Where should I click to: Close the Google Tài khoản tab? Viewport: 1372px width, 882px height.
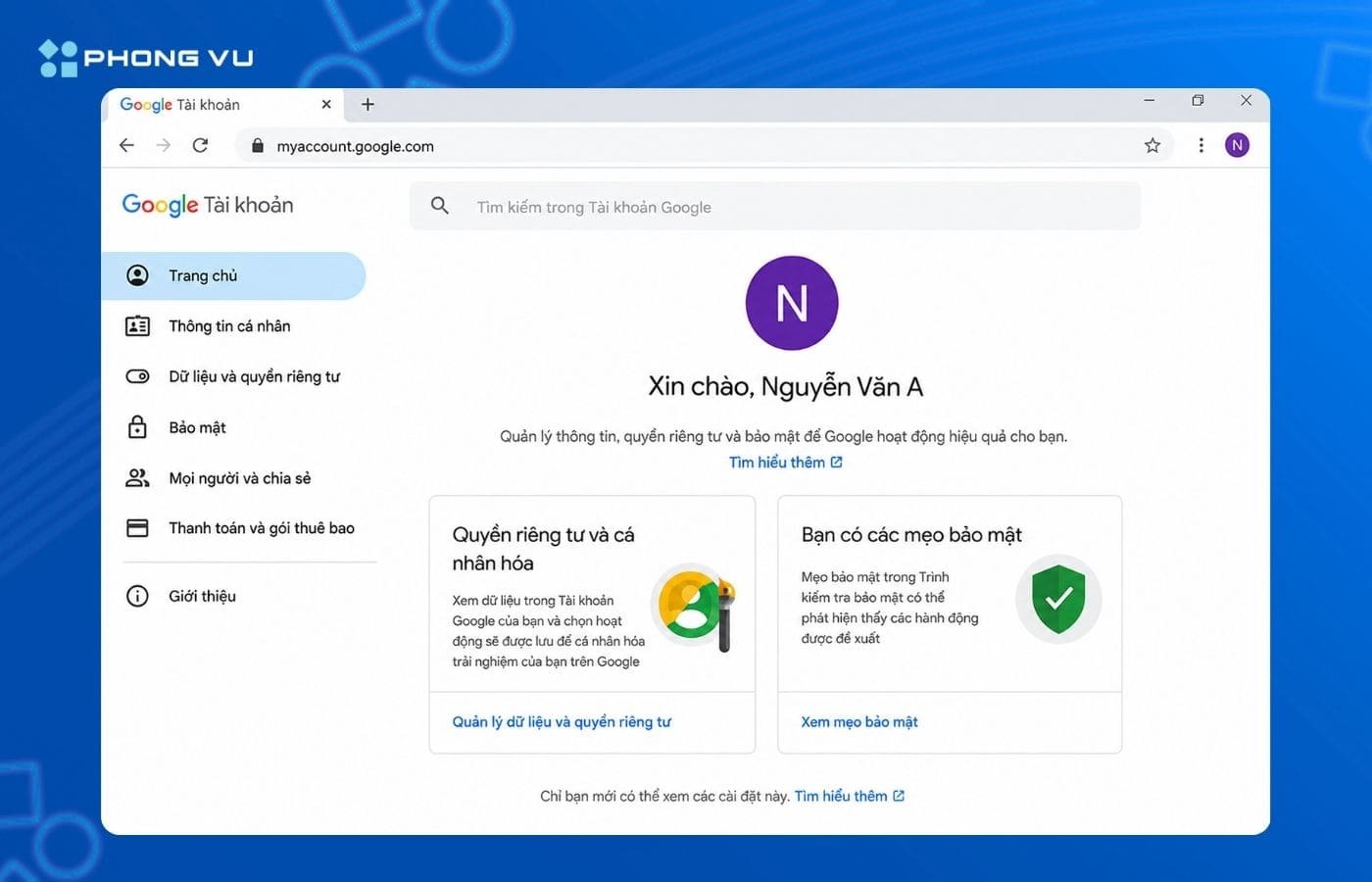click(x=326, y=104)
